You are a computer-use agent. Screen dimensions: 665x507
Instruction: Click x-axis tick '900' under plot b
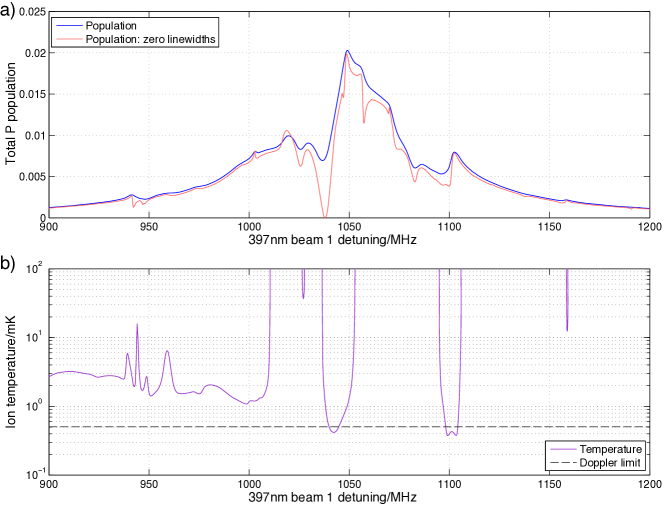pos(49,485)
